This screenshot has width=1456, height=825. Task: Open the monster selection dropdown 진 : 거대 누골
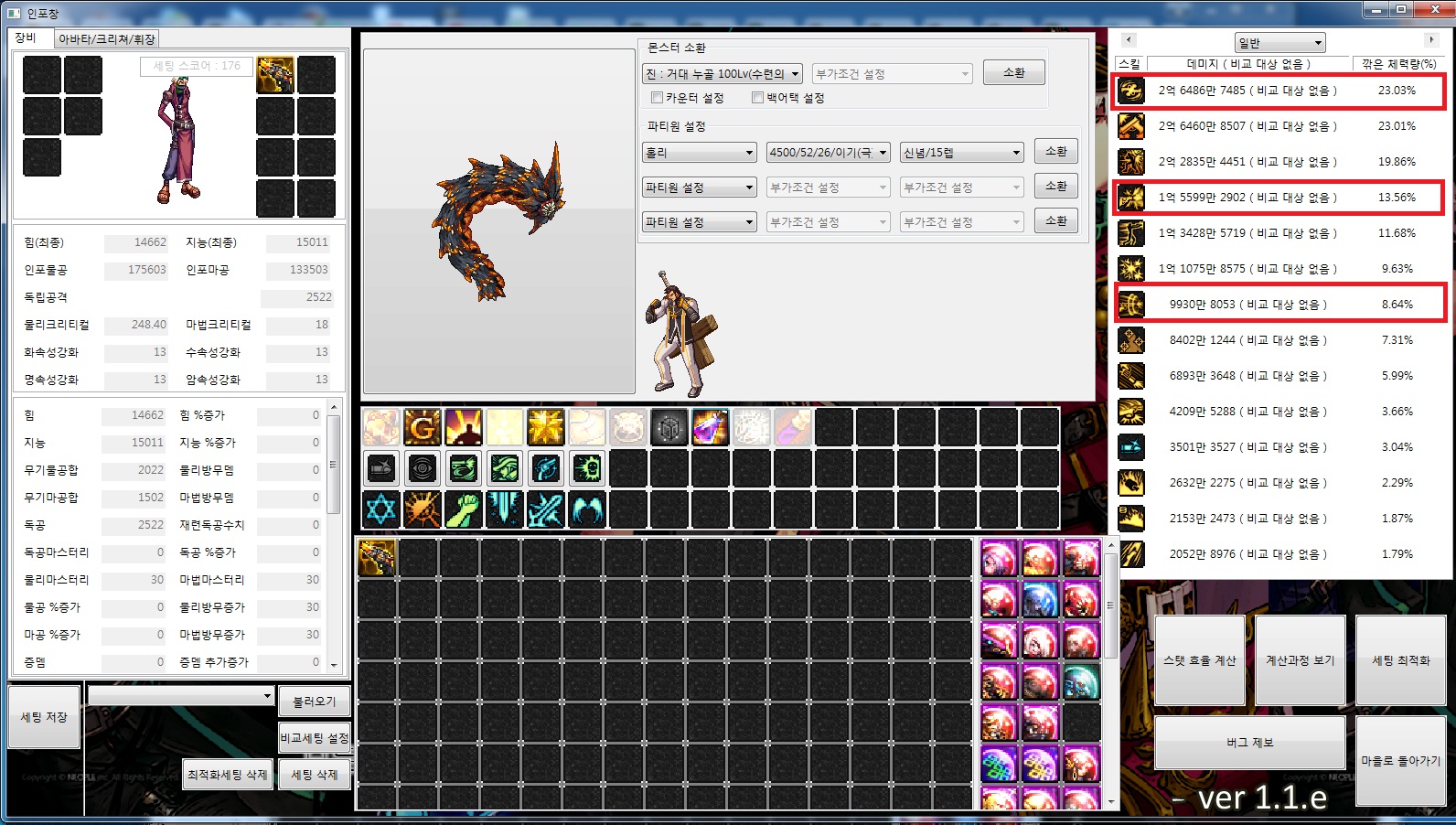click(x=723, y=74)
